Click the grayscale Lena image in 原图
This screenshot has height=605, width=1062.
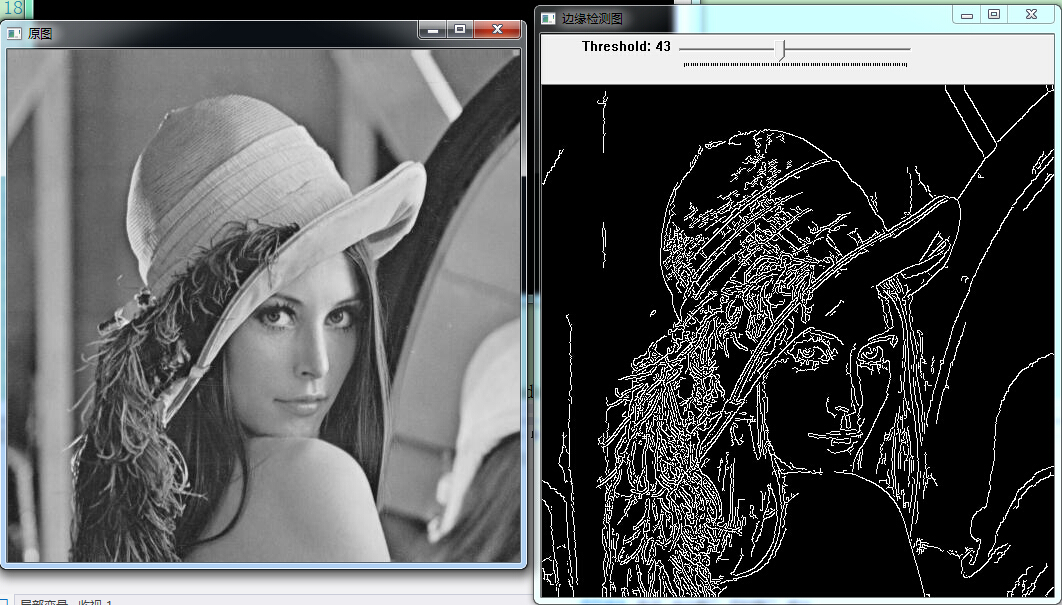264,305
